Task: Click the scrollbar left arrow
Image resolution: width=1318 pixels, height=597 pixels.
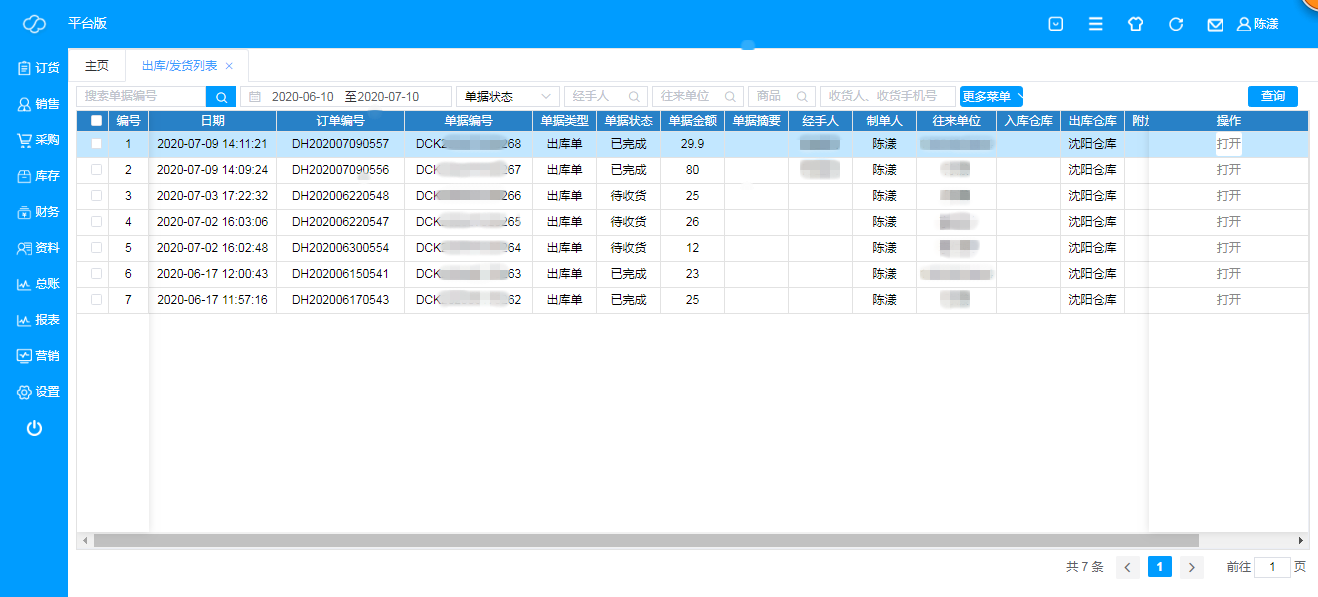Action: click(x=85, y=540)
